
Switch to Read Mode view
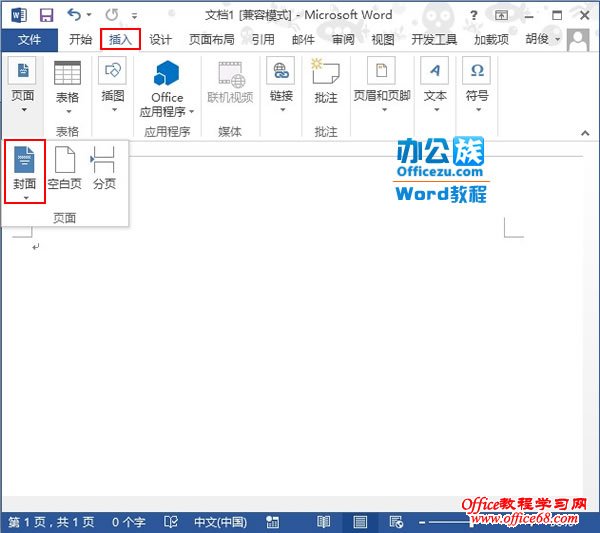(x=323, y=522)
